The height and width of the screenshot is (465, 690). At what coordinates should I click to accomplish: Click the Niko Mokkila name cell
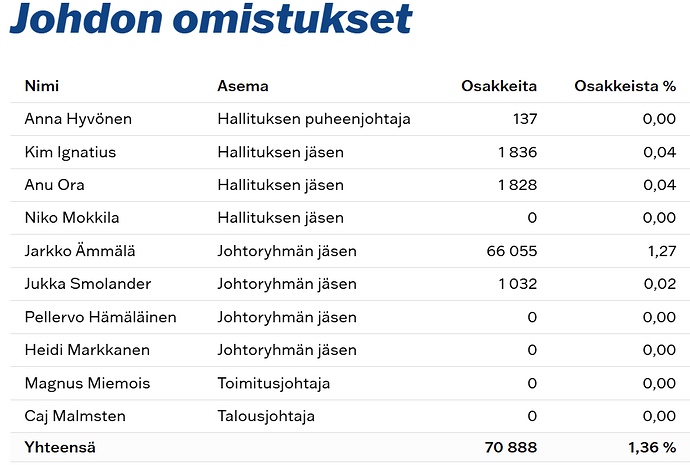point(72,218)
